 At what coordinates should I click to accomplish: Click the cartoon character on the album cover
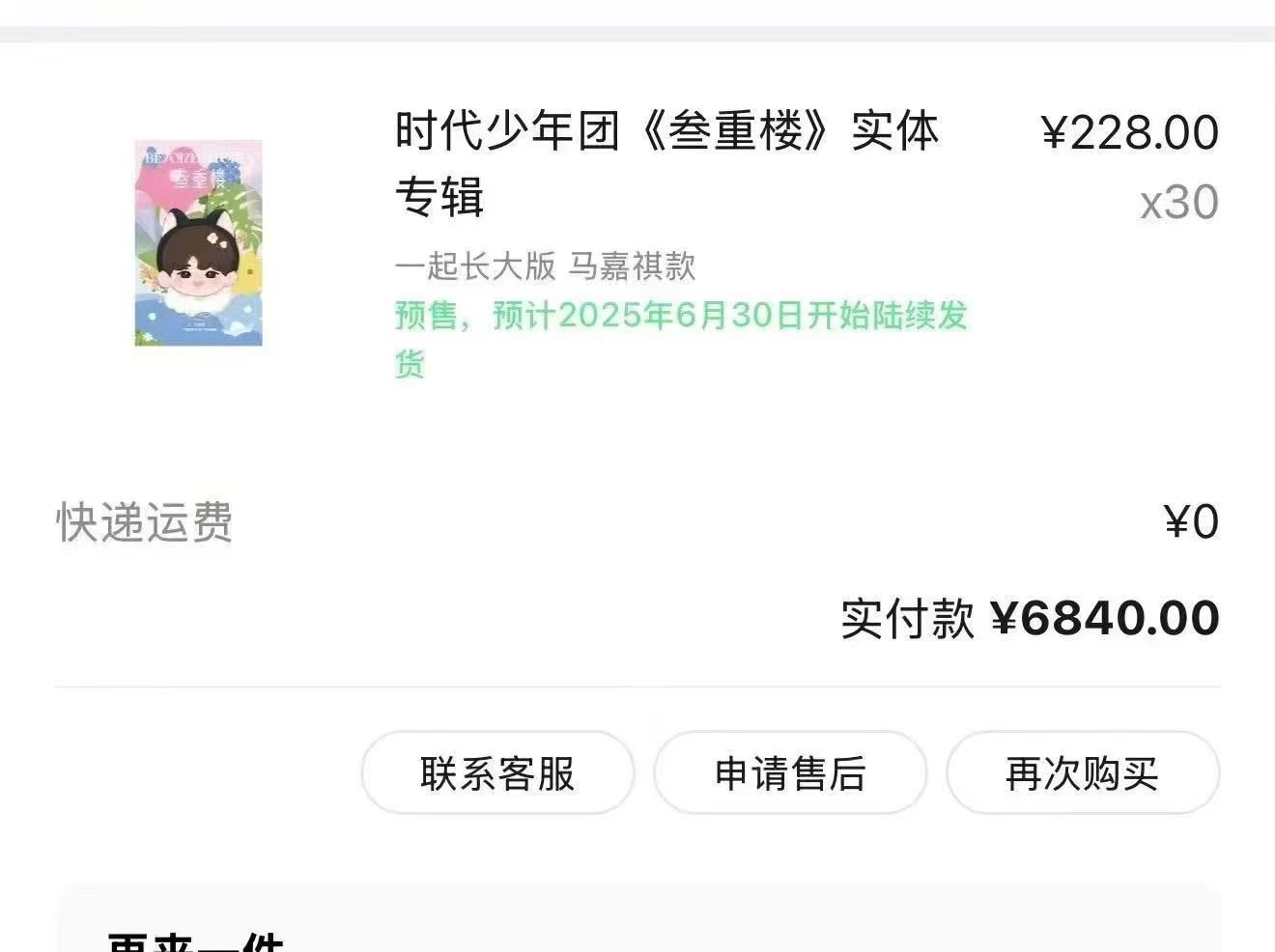(x=200, y=259)
